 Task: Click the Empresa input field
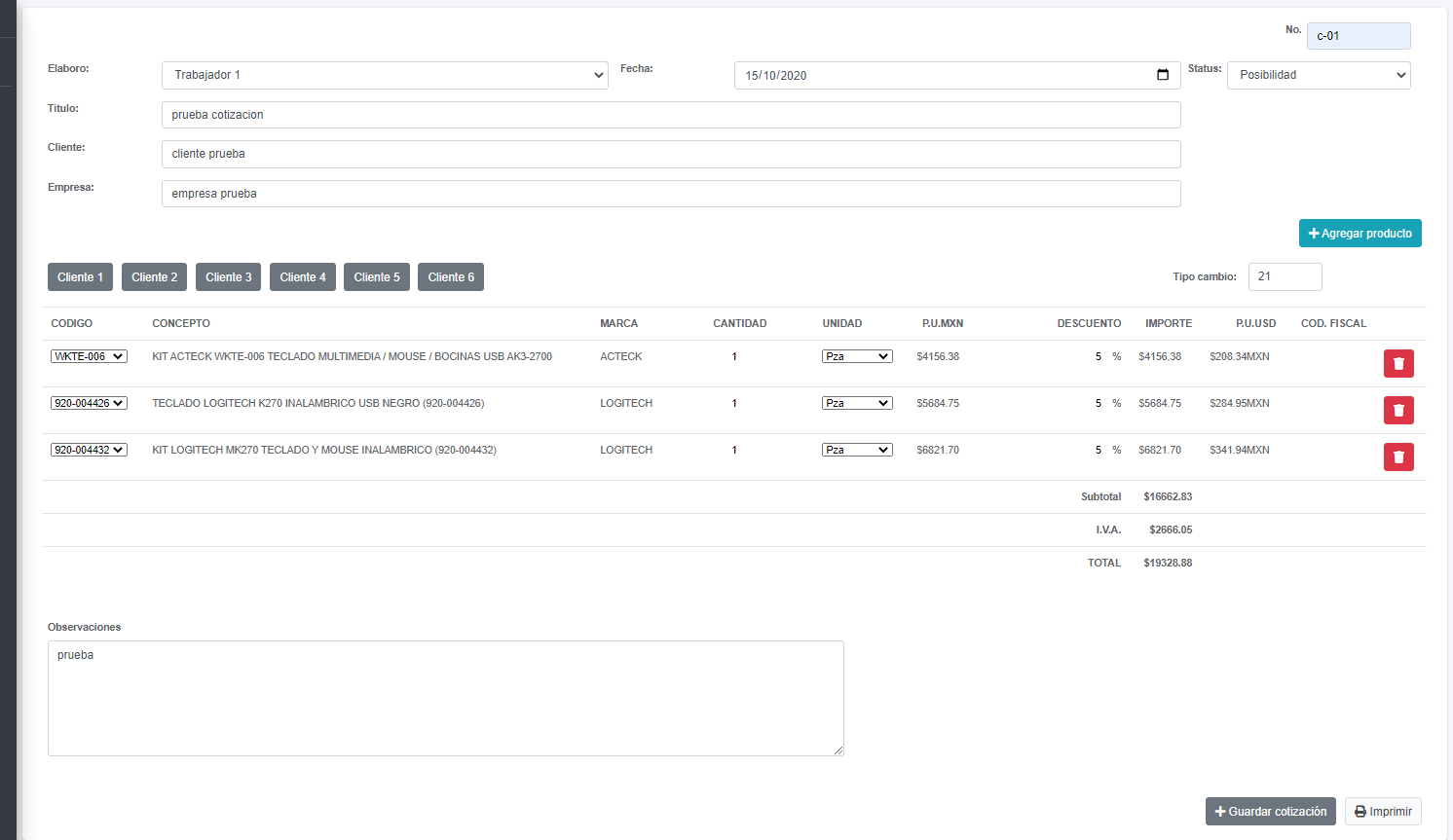(671, 194)
